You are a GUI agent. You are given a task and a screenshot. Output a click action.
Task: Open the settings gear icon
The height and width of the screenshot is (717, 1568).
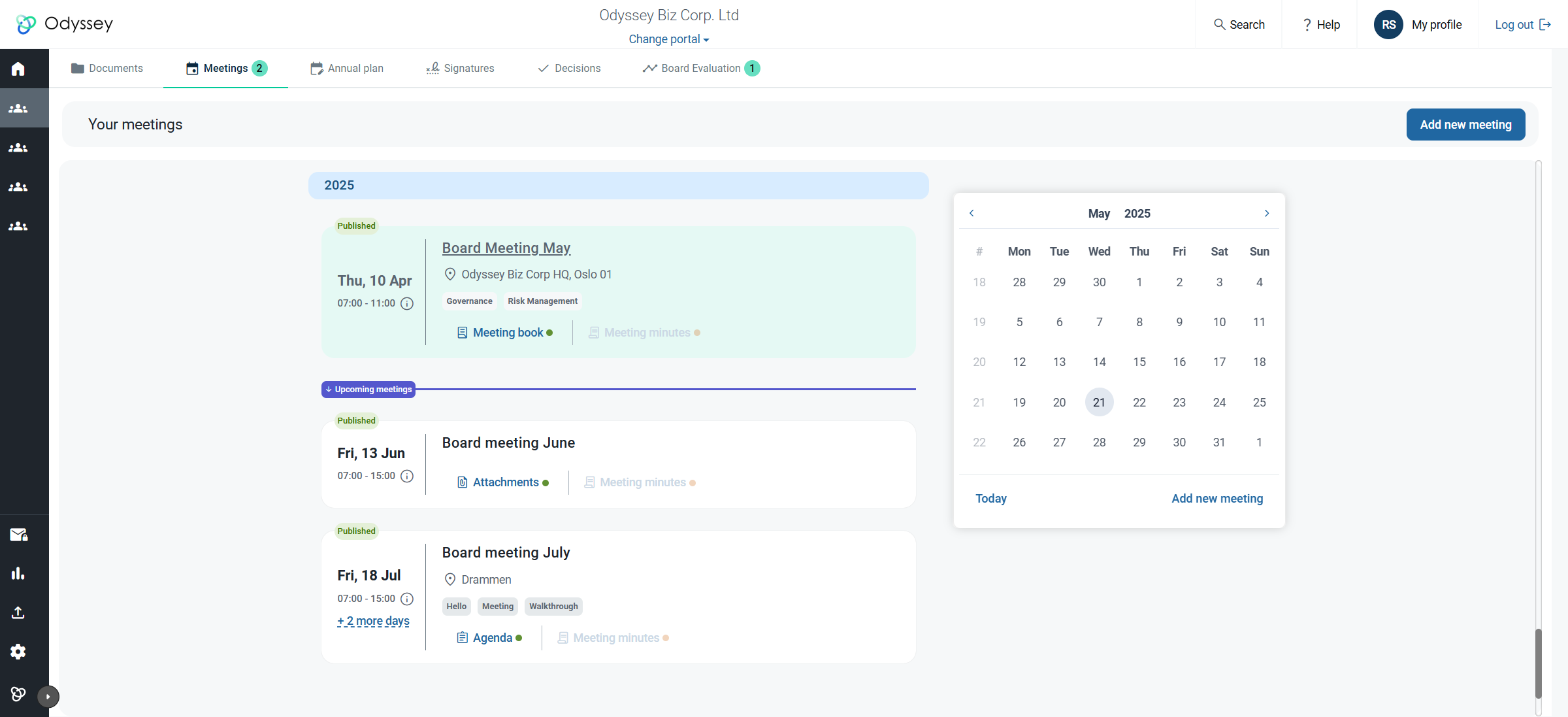tap(18, 652)
